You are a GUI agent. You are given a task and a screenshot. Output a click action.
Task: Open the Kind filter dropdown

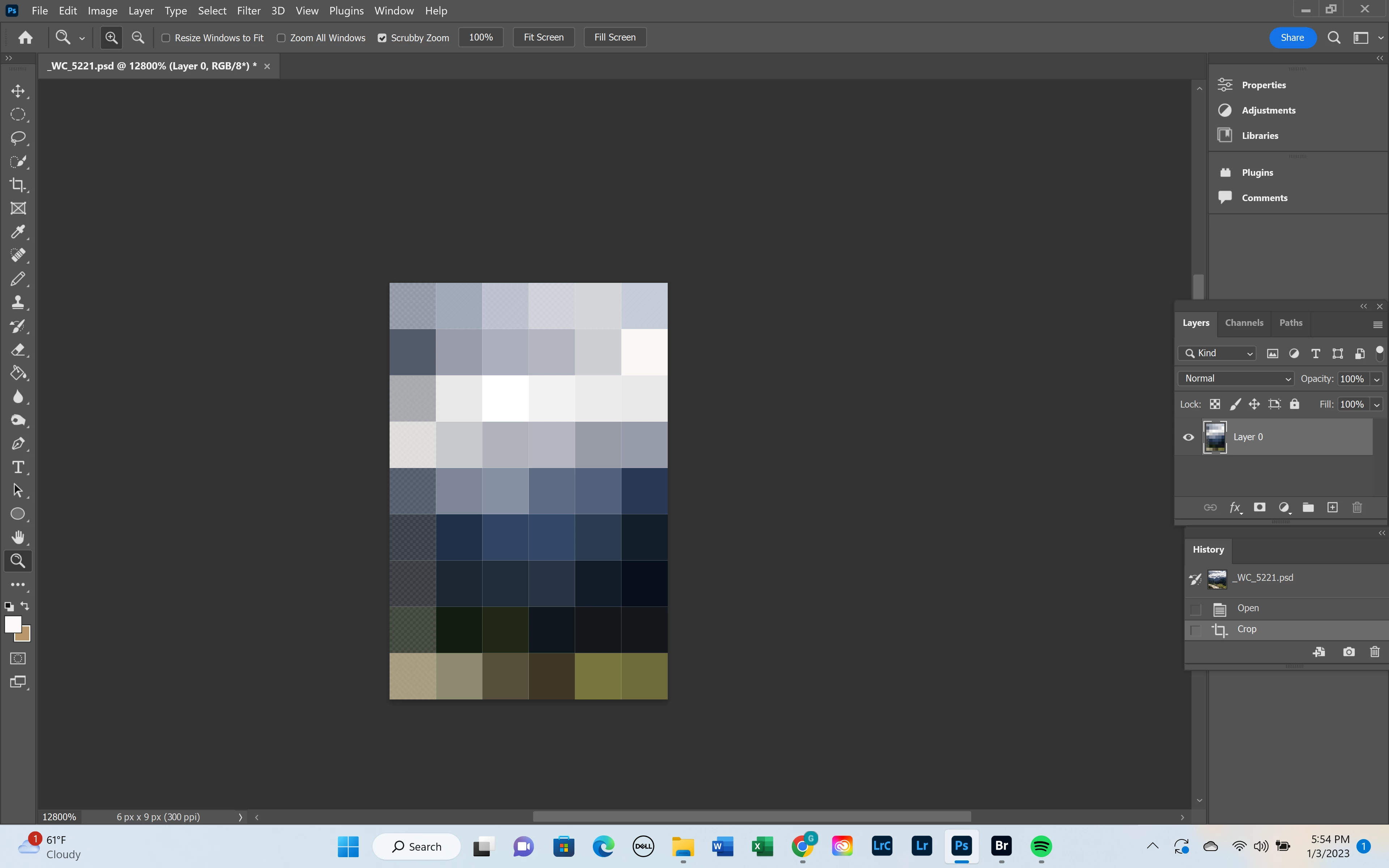(x=1218, y=353)
